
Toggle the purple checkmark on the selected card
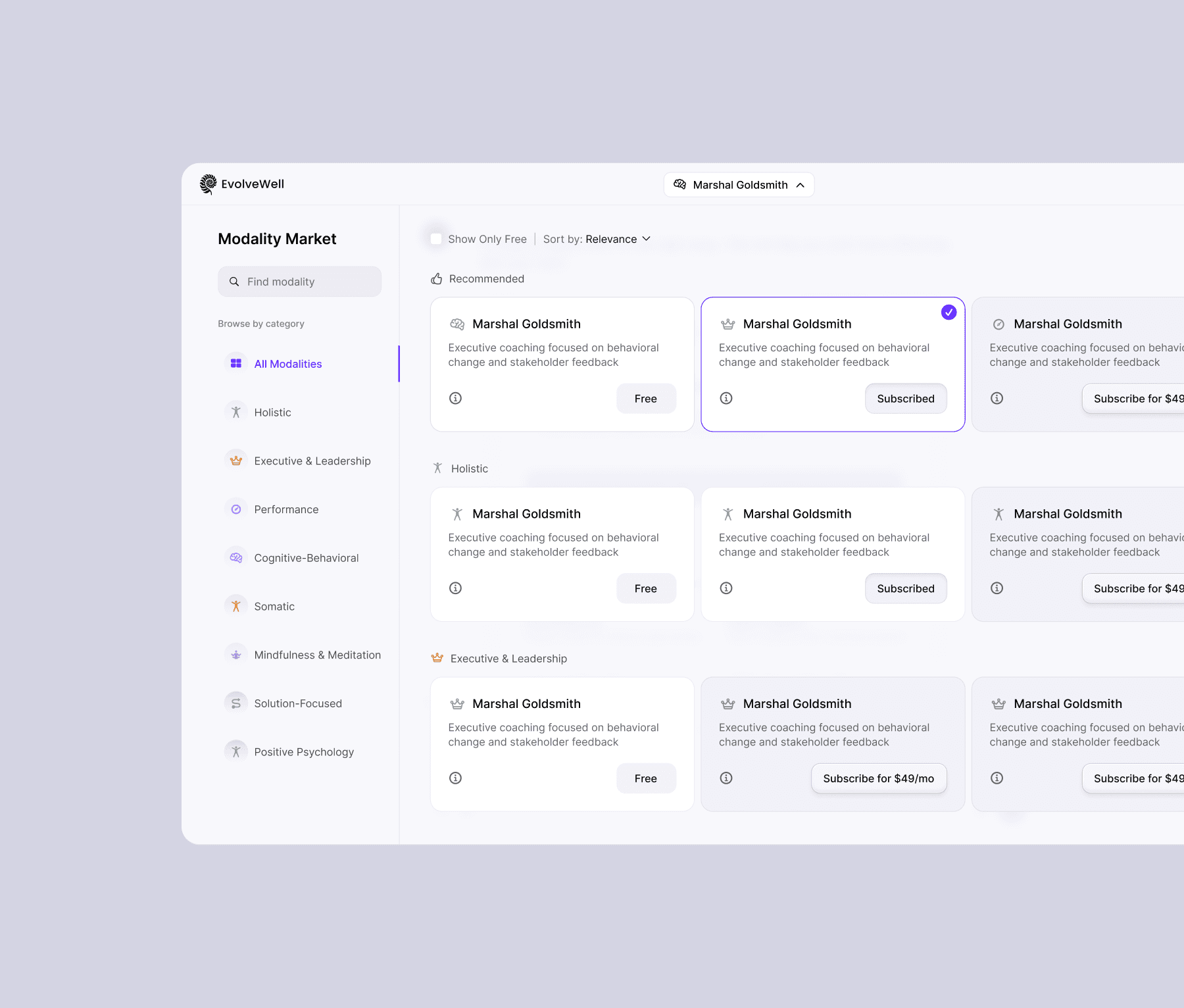[949, 313]
